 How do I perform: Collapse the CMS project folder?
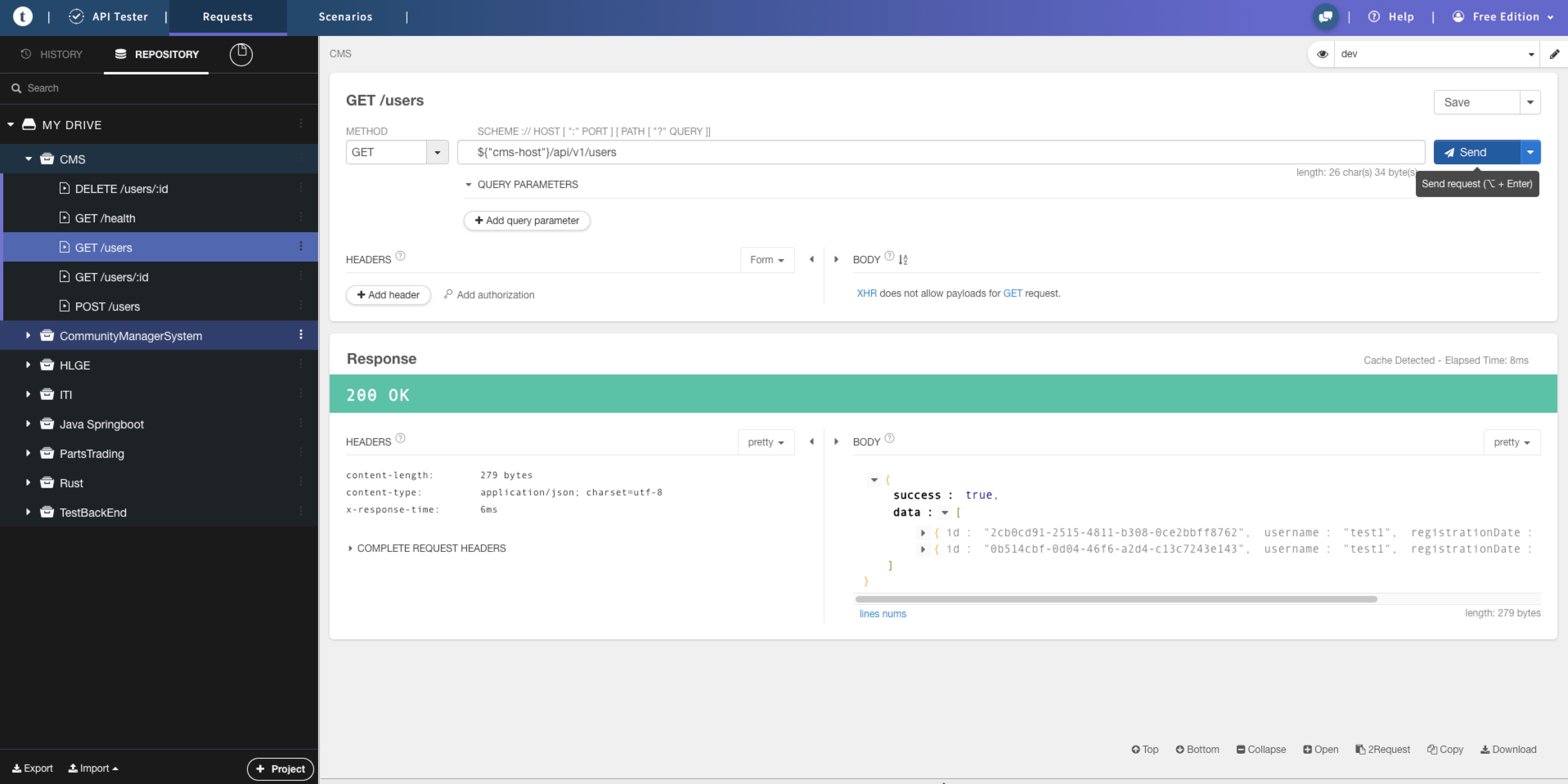[28, 159]
